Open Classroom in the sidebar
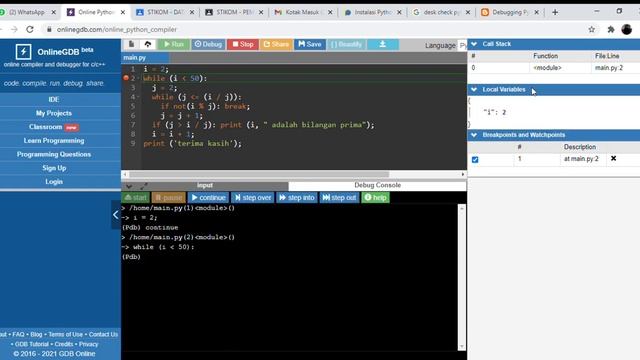Screen dimensions: 640x360 click(53, 127)
